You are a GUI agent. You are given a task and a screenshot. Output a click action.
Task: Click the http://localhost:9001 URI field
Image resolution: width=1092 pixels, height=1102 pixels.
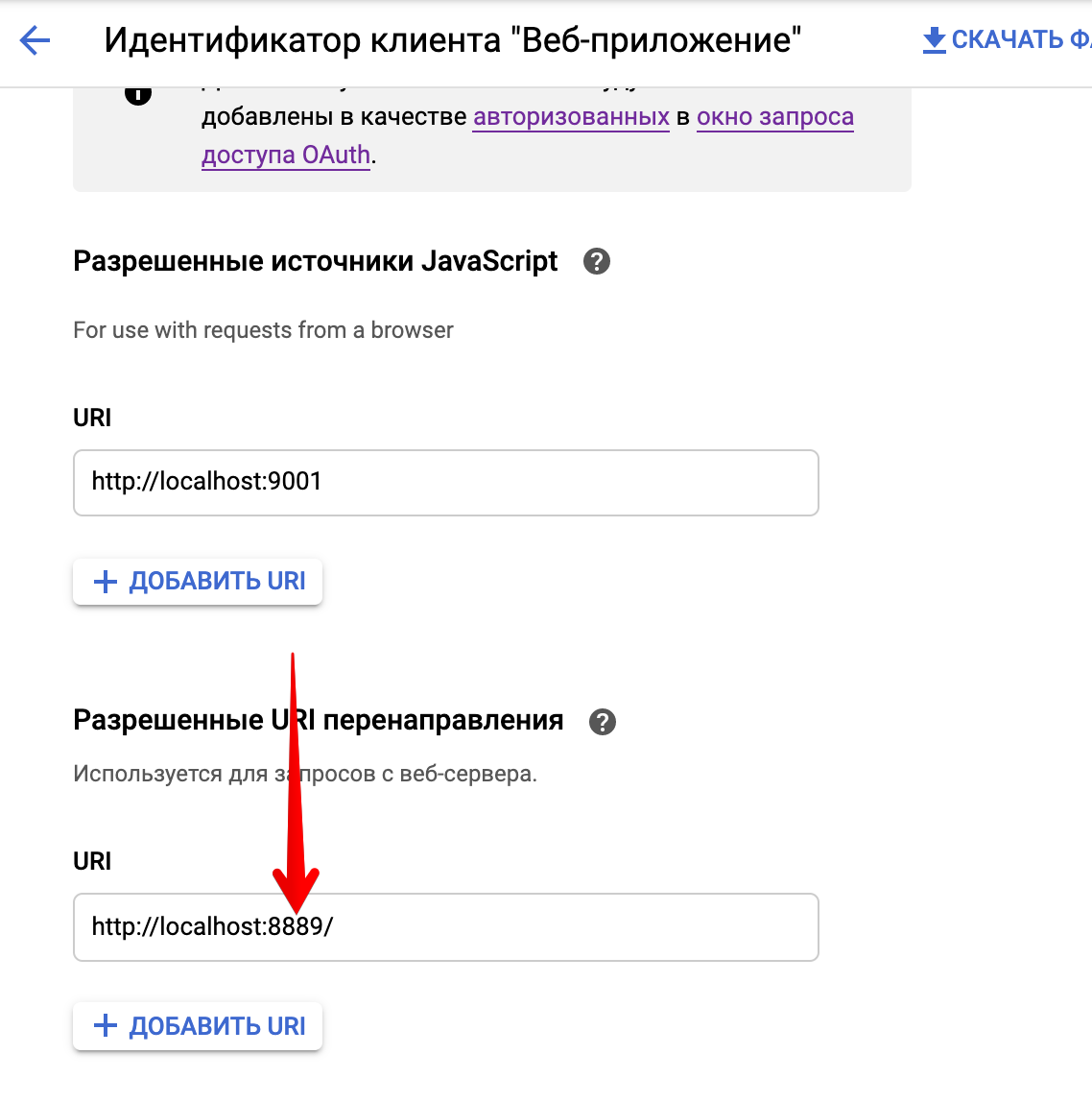[446, 483]
